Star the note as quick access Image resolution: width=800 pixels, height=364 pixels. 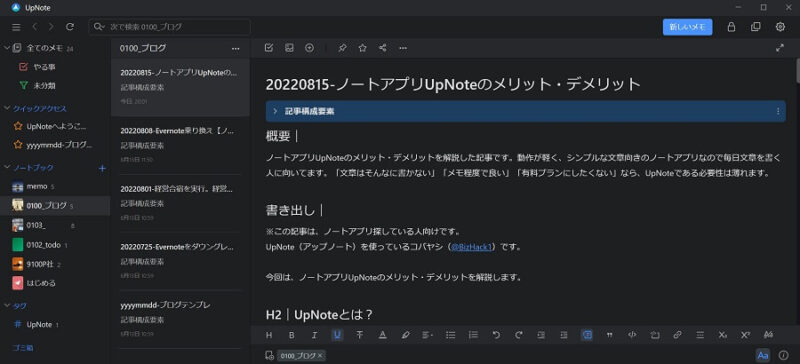pos(363,48)
